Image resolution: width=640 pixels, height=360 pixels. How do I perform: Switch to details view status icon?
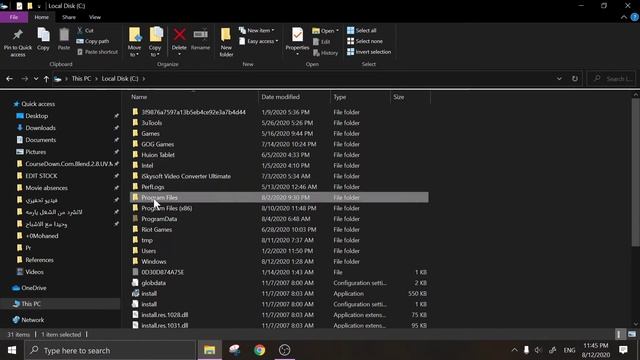620,334
